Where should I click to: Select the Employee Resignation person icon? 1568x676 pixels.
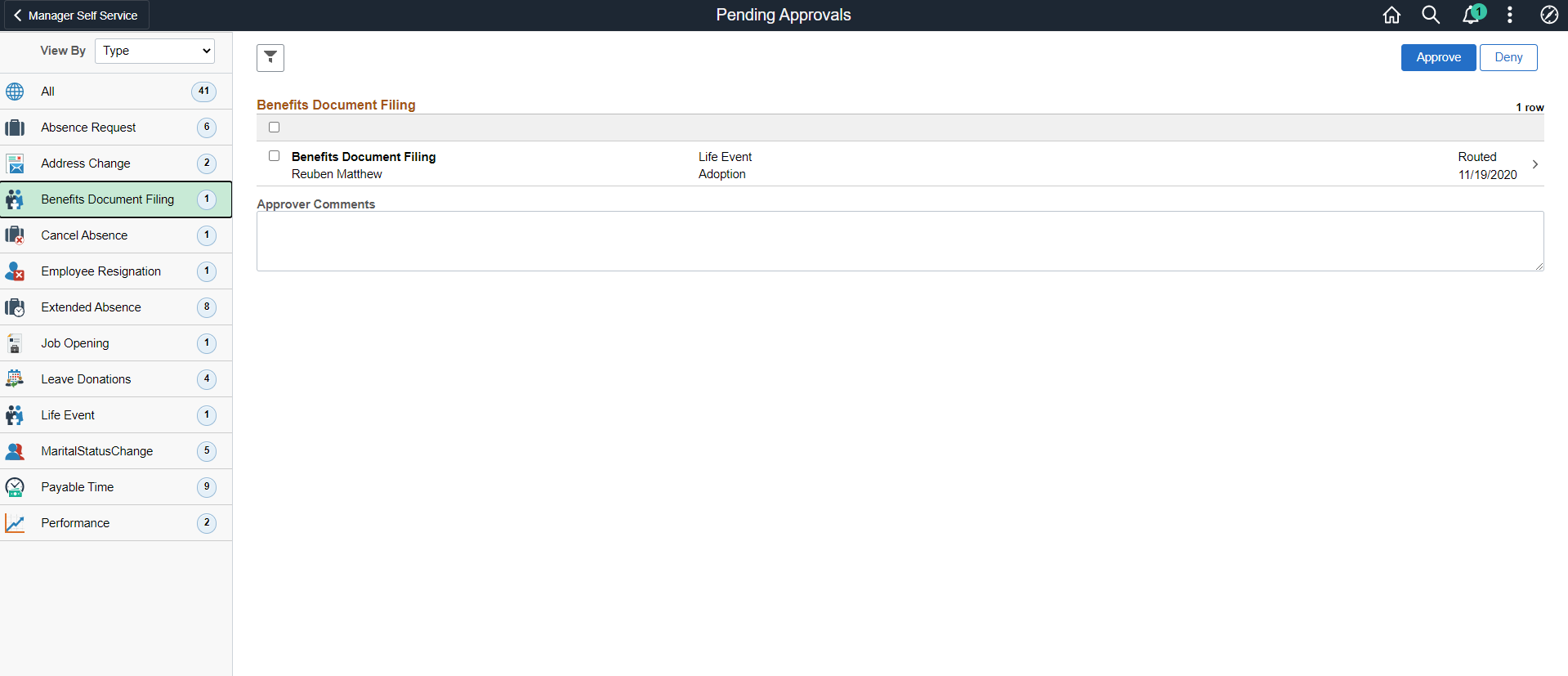pyautogui.click(x=15, y=271)
